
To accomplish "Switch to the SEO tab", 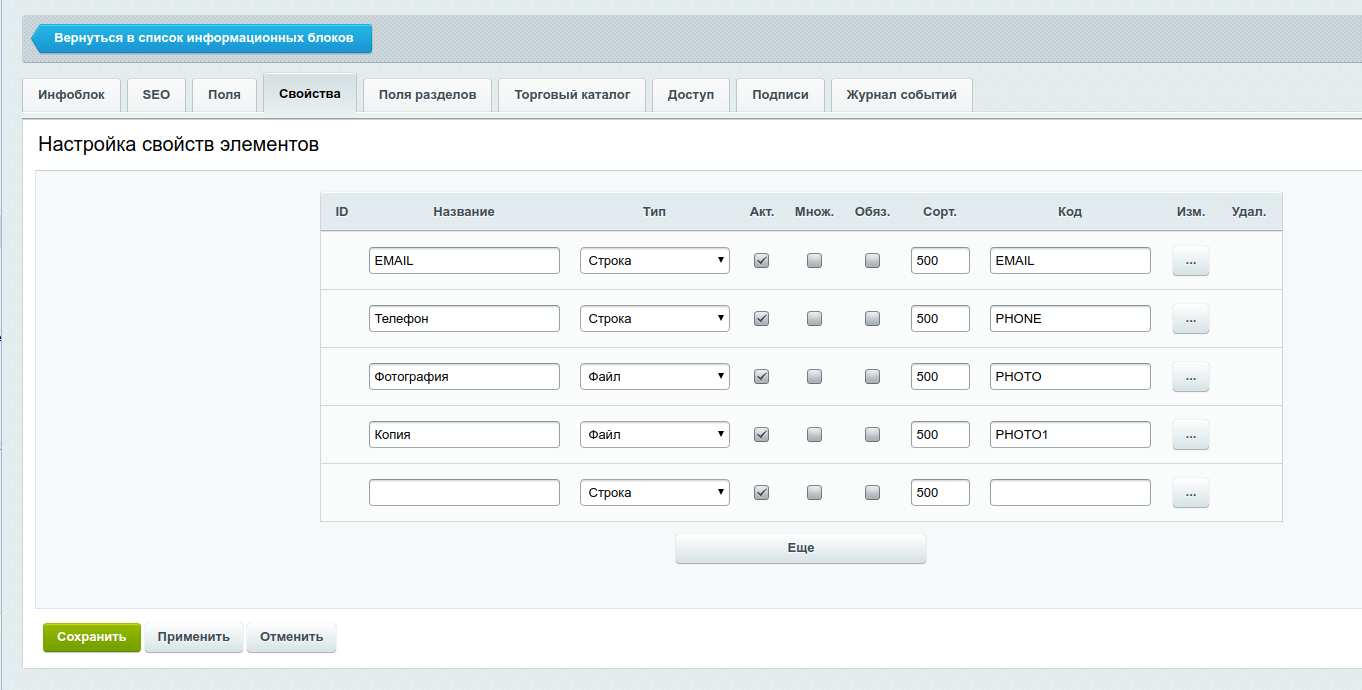I will [156, 95].
